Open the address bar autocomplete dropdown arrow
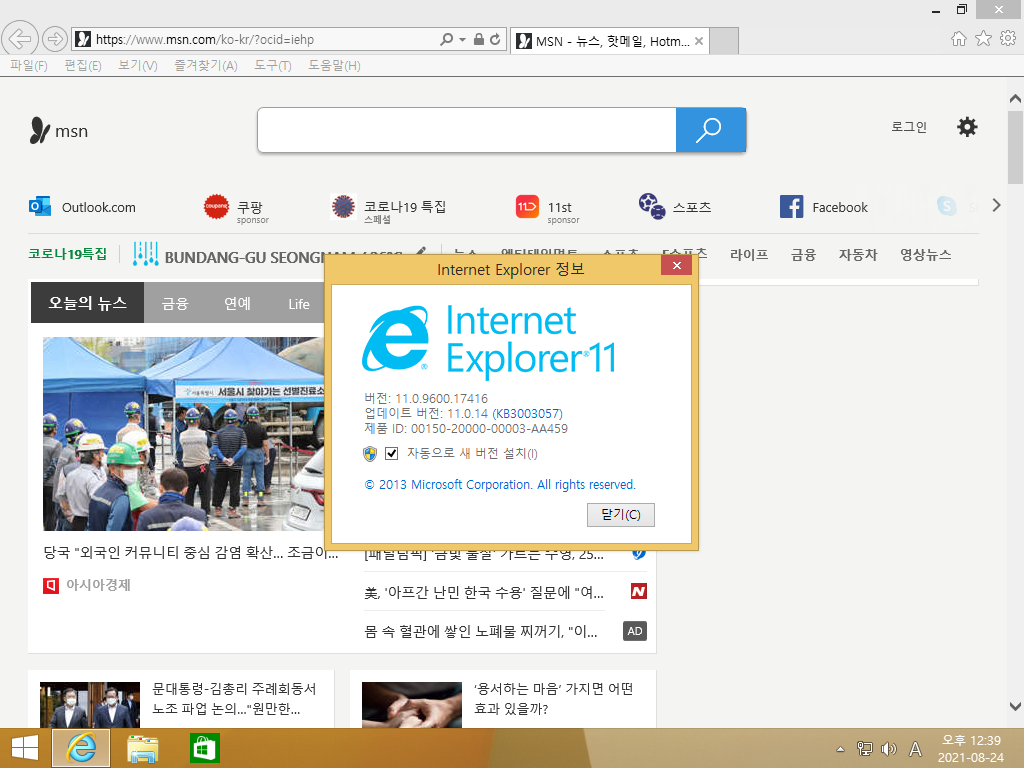 462,39
